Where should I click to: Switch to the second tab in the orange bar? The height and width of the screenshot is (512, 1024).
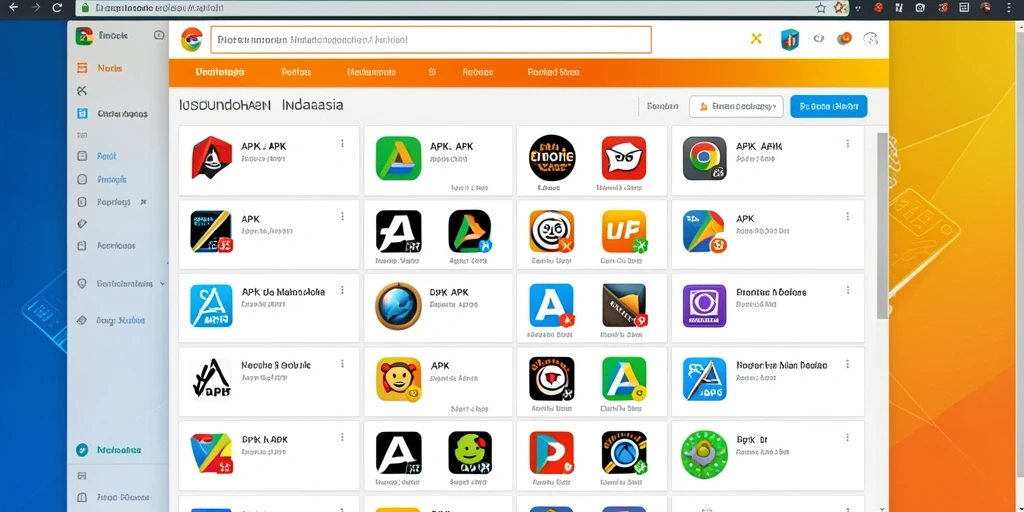tap(296, 72)
